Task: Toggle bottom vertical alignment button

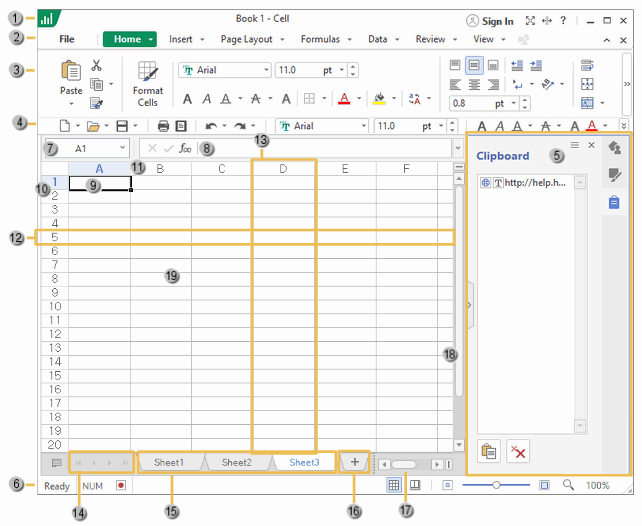Action: point(493,65)
